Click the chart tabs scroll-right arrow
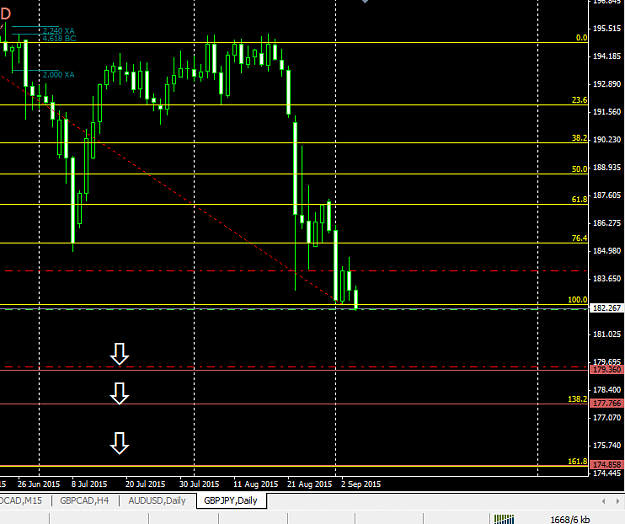This screenshot has height=524, width=625. tap(617, 501)
